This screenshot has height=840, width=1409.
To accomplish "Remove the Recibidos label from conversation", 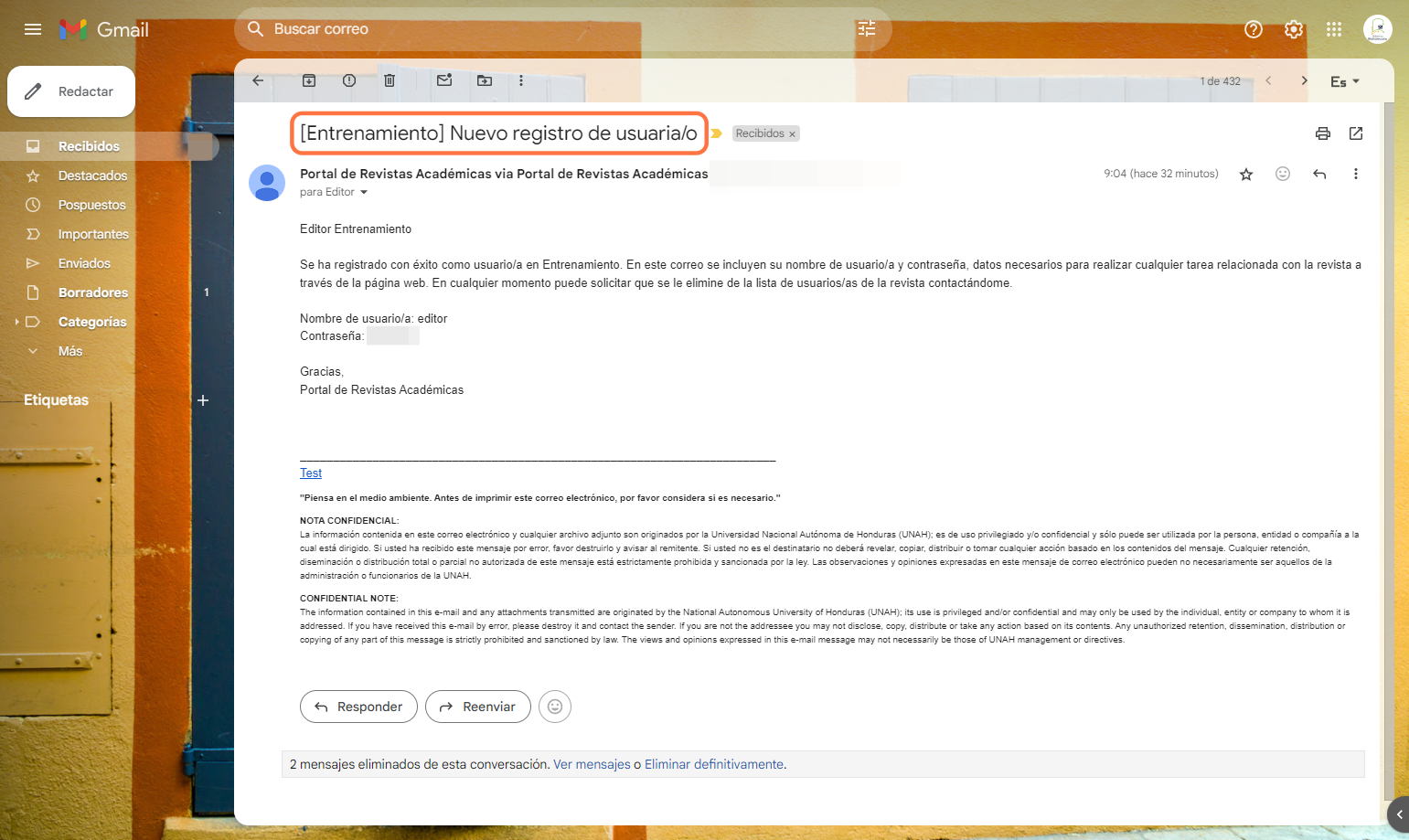I will pyautogui.click(x=792, y=134).
